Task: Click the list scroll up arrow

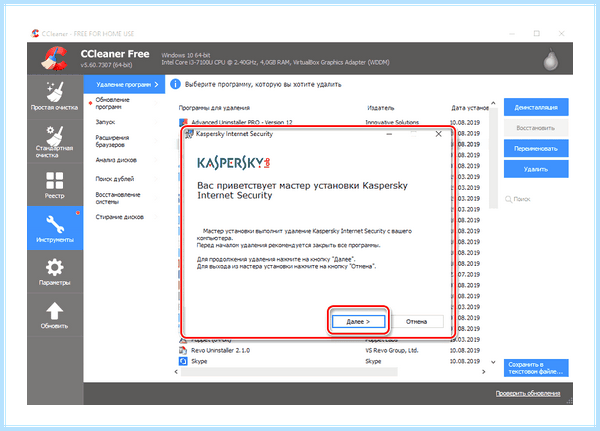Action: pyautogui.click(x=493, y=103)
